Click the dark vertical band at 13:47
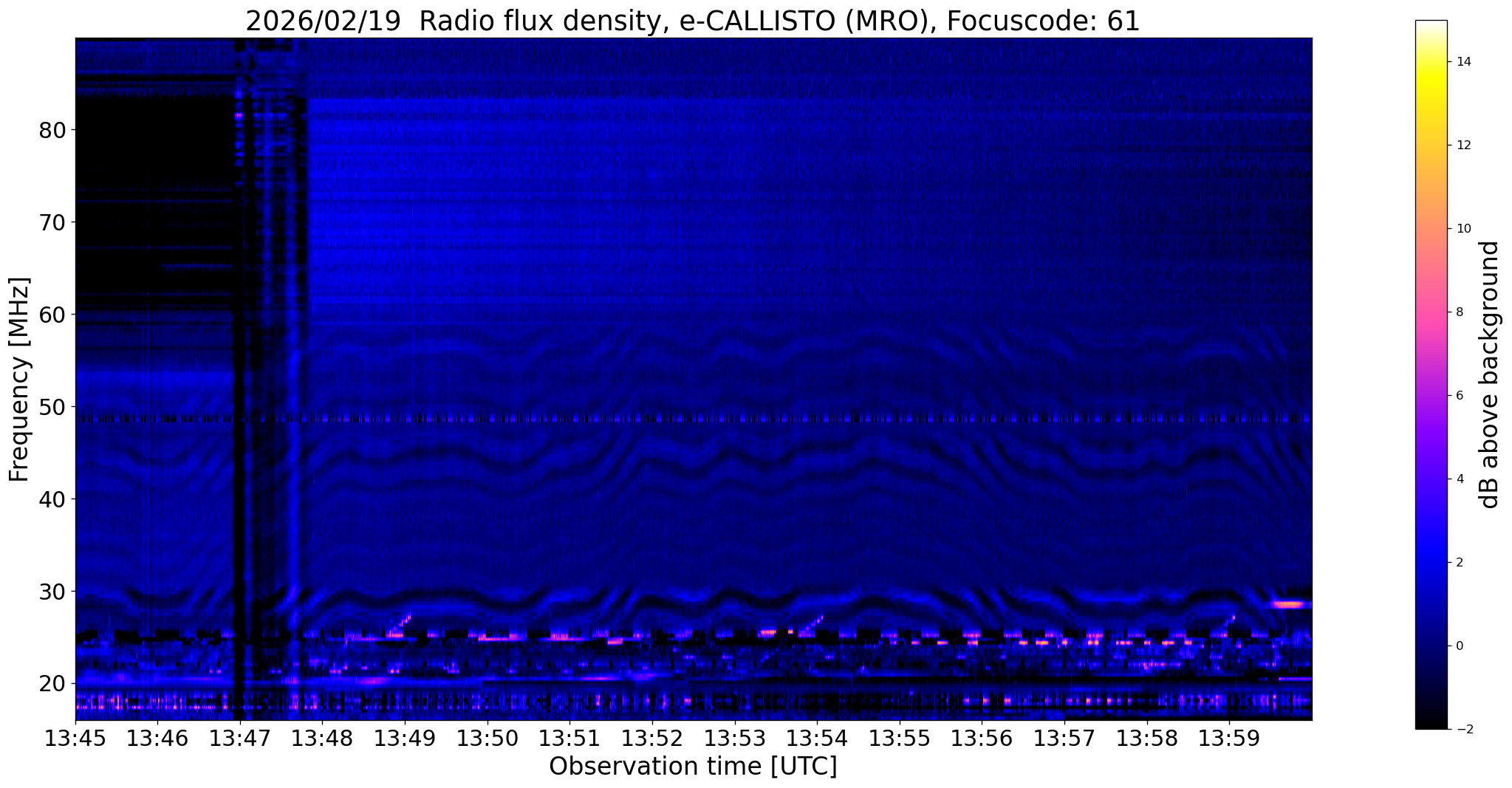Image resolution: width=1512 pixels, height=788 pixels. point(240,379)
